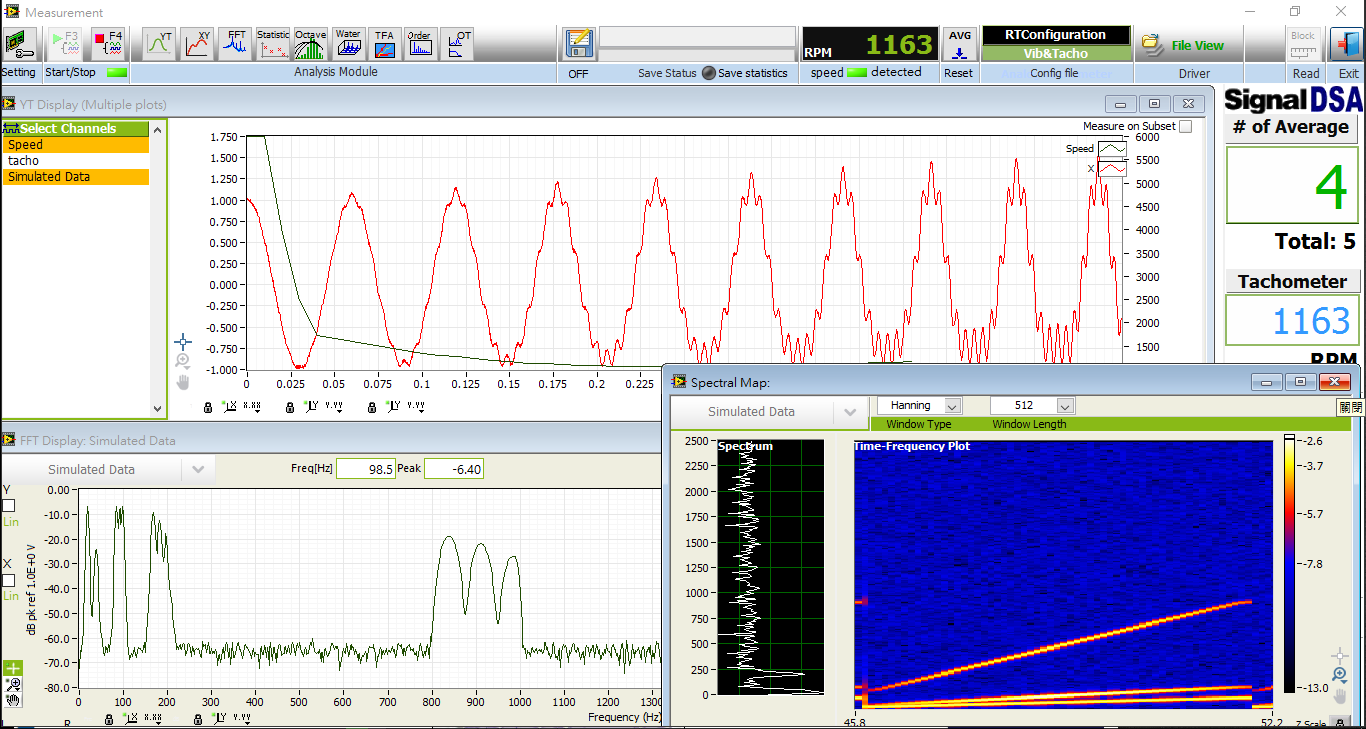The width and height of the screenshot is (1366, 729).
Task: Select the Speed channel
Action: pyautogui.click(x=76, y=145)
